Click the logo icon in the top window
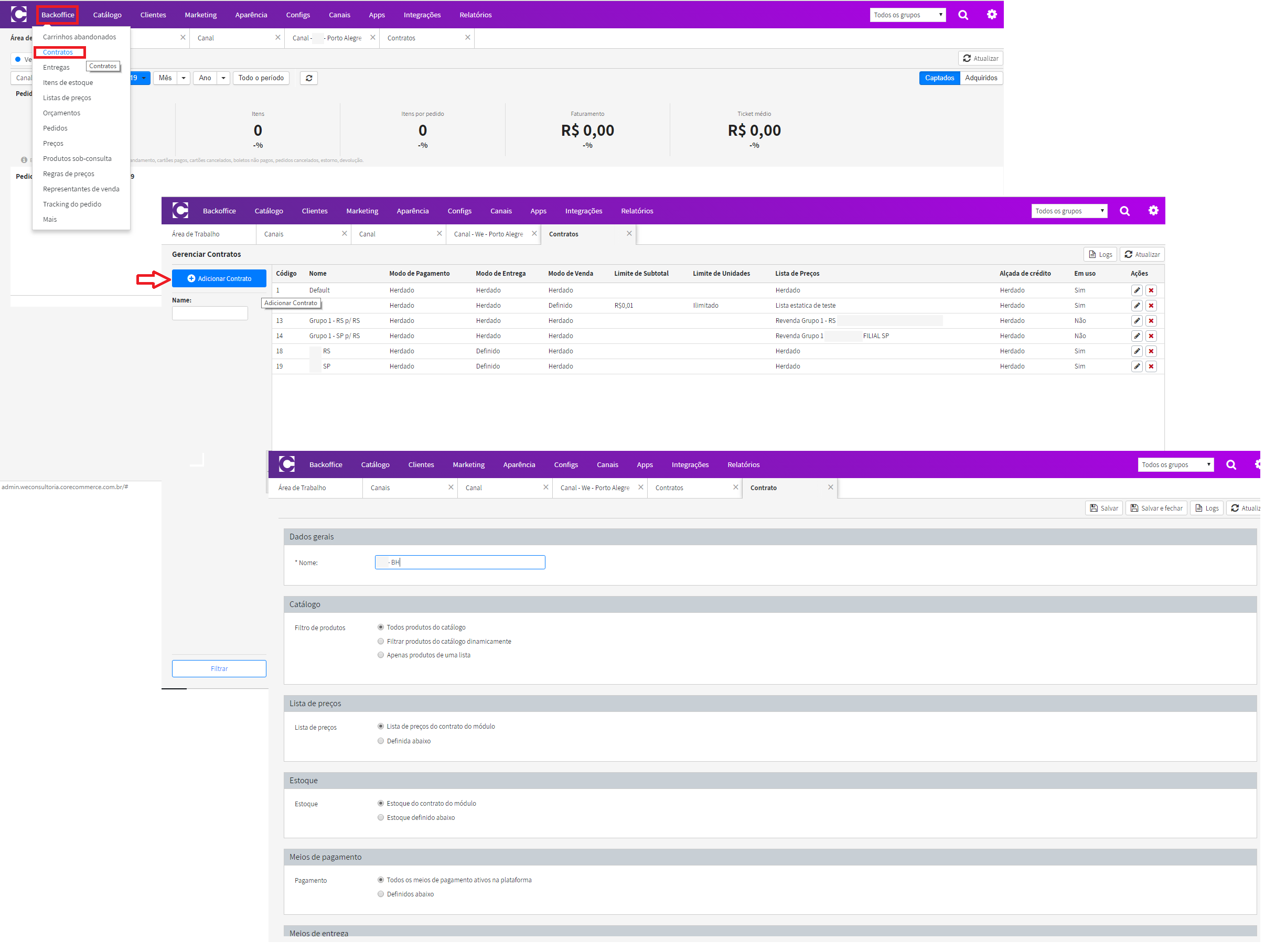This screenshot has width=1265, height=952. [19, 14]
